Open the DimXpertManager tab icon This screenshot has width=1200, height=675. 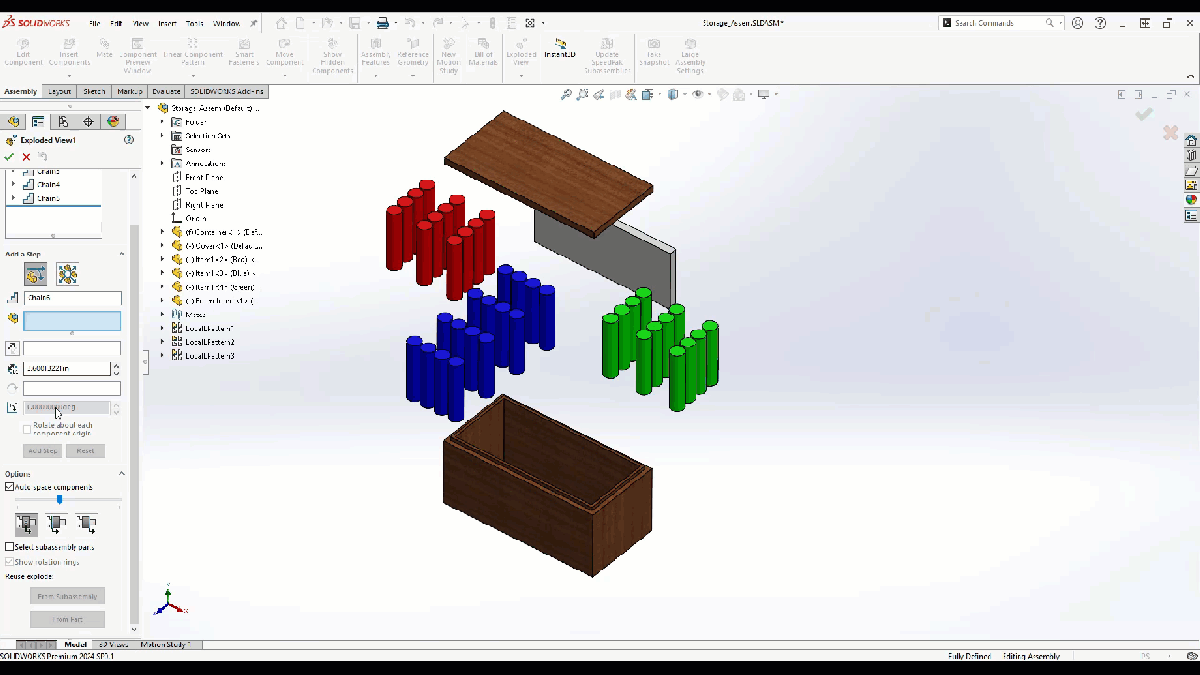(x=88, y=121)
